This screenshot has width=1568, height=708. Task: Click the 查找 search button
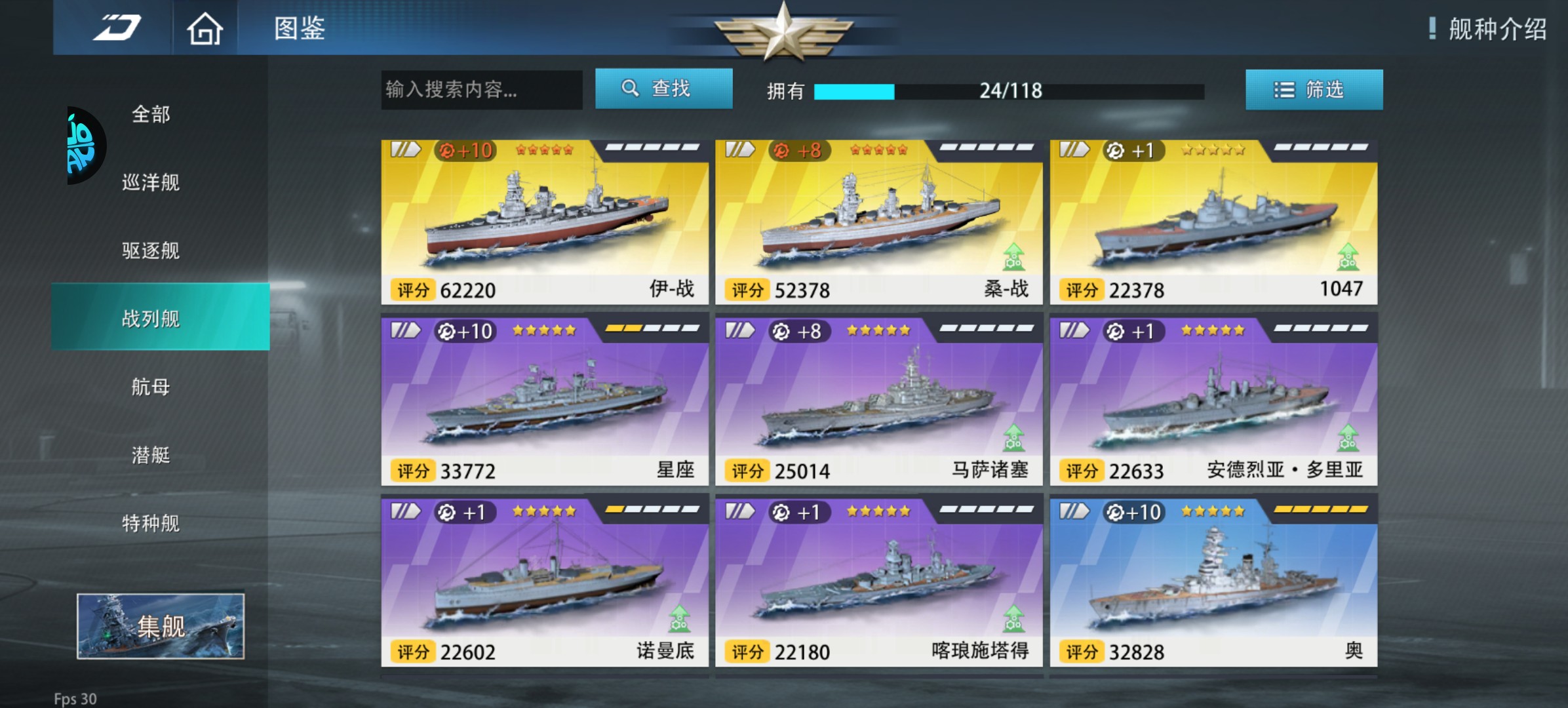click(663, 88)
